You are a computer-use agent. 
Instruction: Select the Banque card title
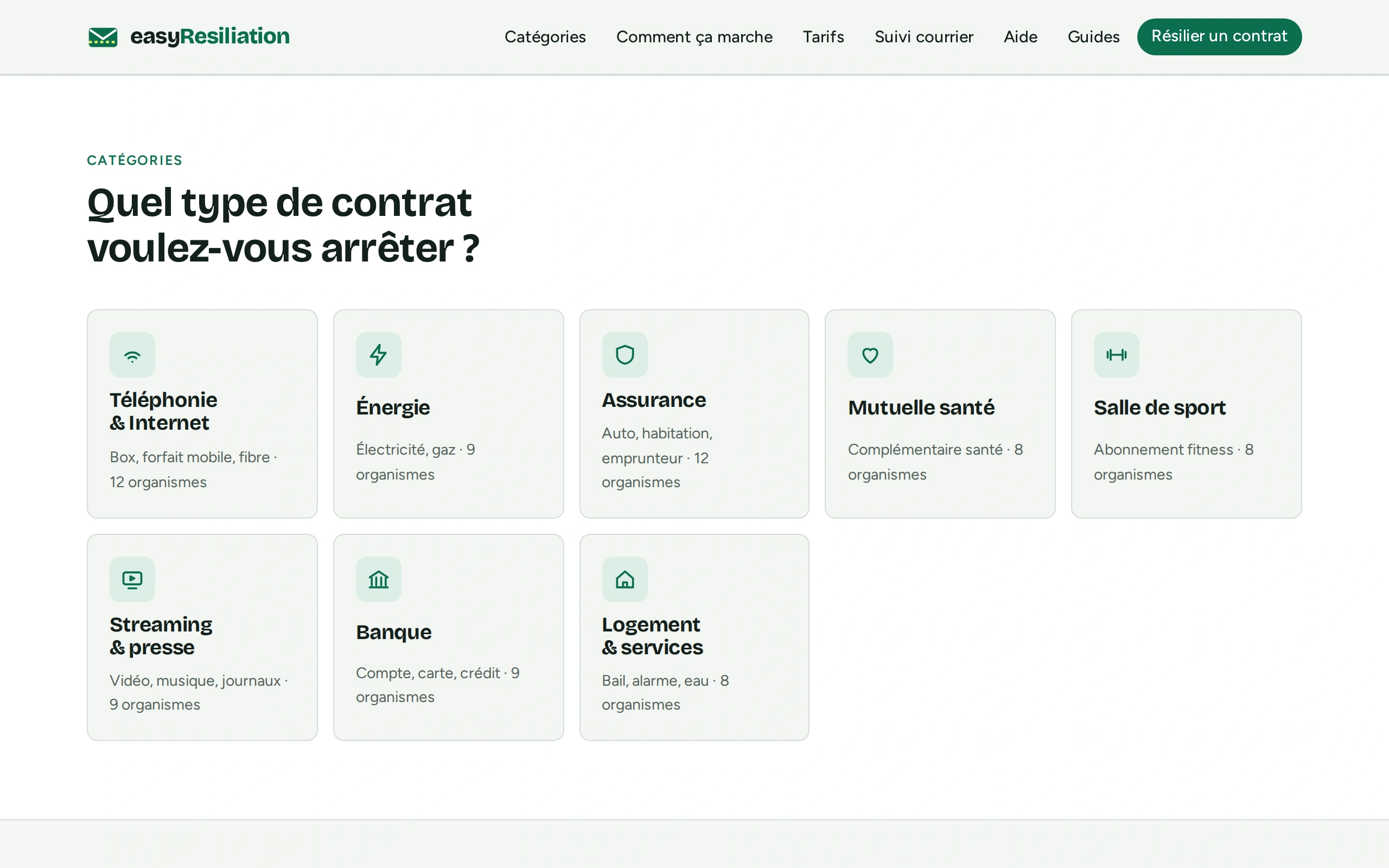click(393, 631)
